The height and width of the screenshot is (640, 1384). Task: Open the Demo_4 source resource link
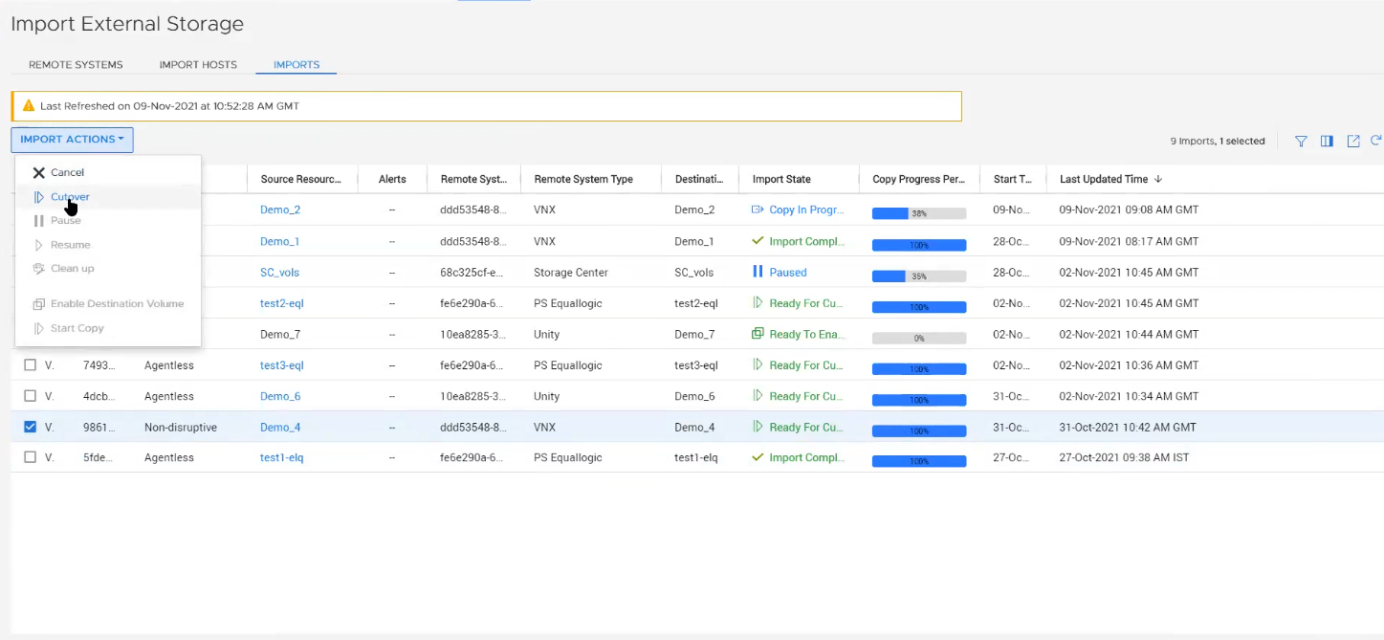pyautogui.click(x=280, y=427)
